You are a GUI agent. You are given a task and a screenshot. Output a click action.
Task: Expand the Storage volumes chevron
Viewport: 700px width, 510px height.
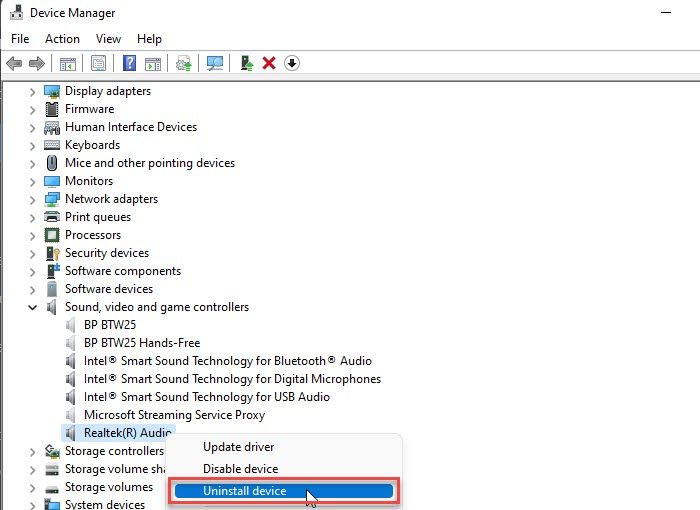32,488
